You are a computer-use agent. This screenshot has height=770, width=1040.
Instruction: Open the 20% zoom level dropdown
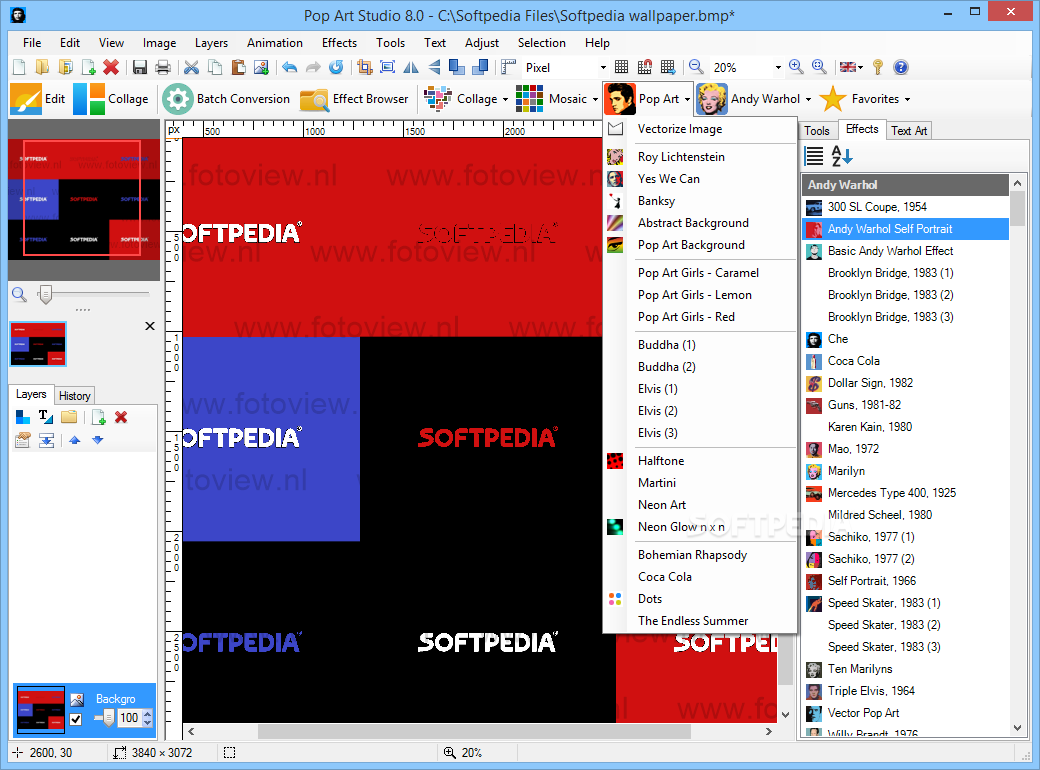(x=778, y=67)
